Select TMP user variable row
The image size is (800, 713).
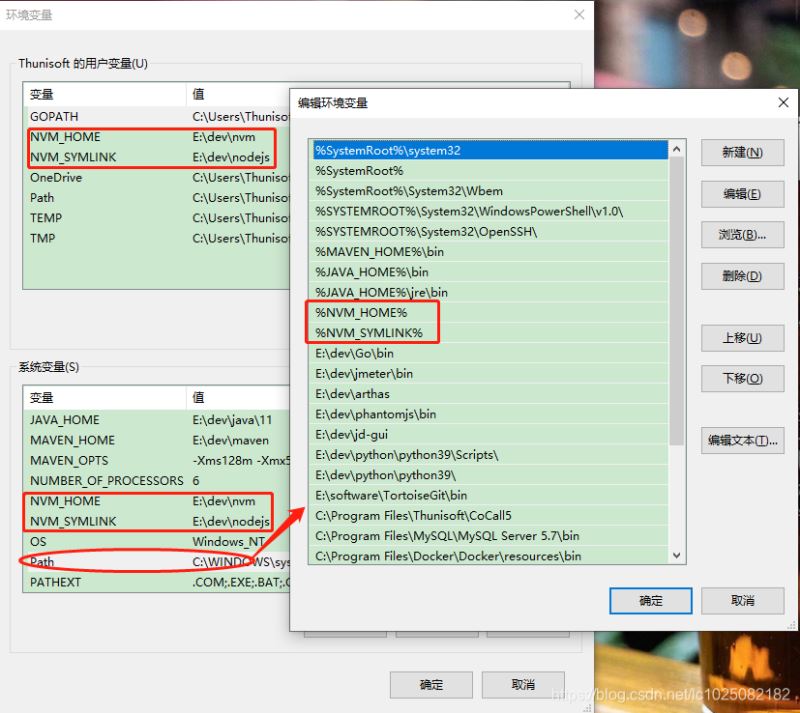click(157, 238)
